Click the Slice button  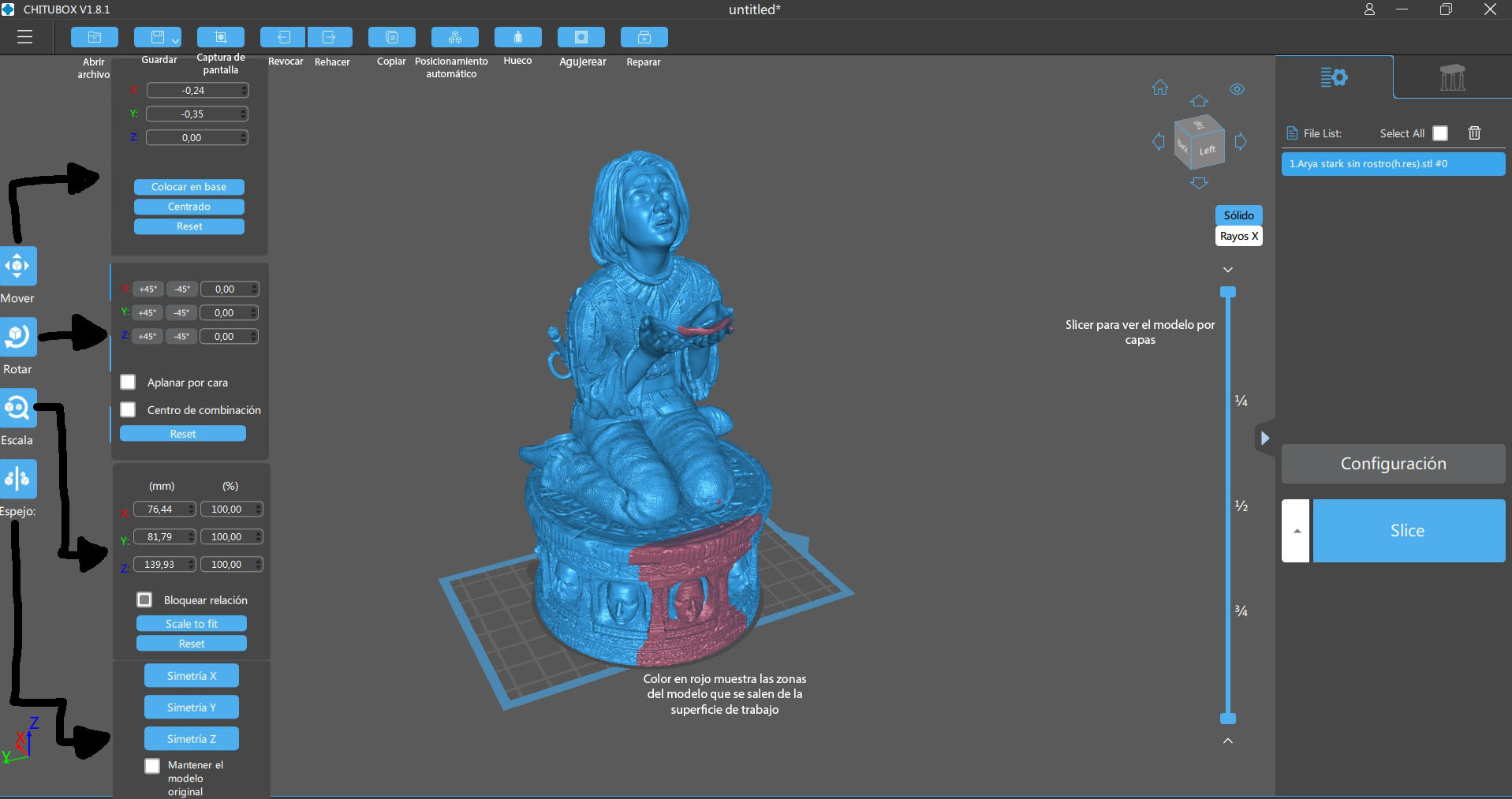[x=1409, y=531]
